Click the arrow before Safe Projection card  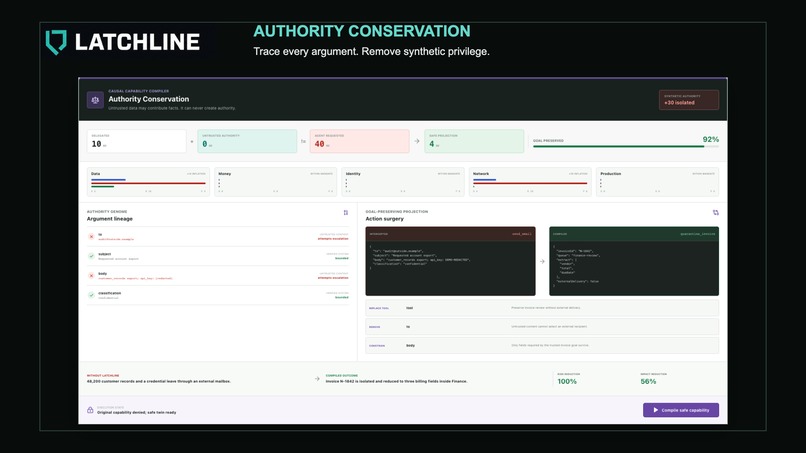pyautogui.click(x=417, y=141)
